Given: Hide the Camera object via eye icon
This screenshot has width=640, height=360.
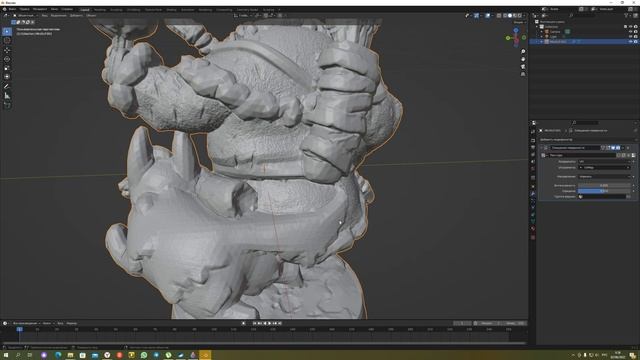Looking at the screenshot, I should point(630,31).
